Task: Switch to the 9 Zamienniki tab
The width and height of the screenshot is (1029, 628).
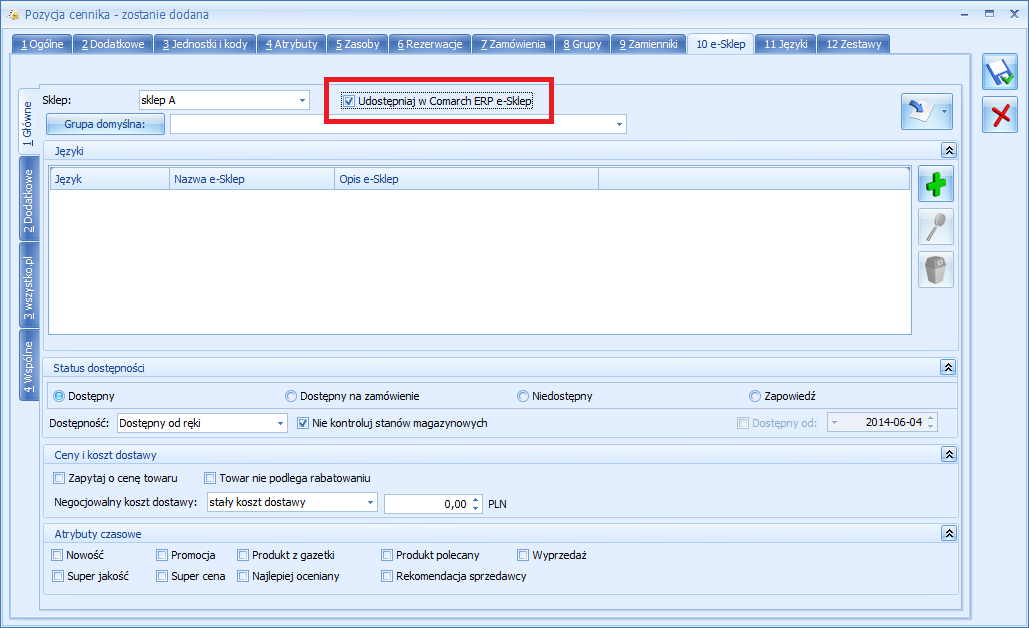Action: point(648,44)
